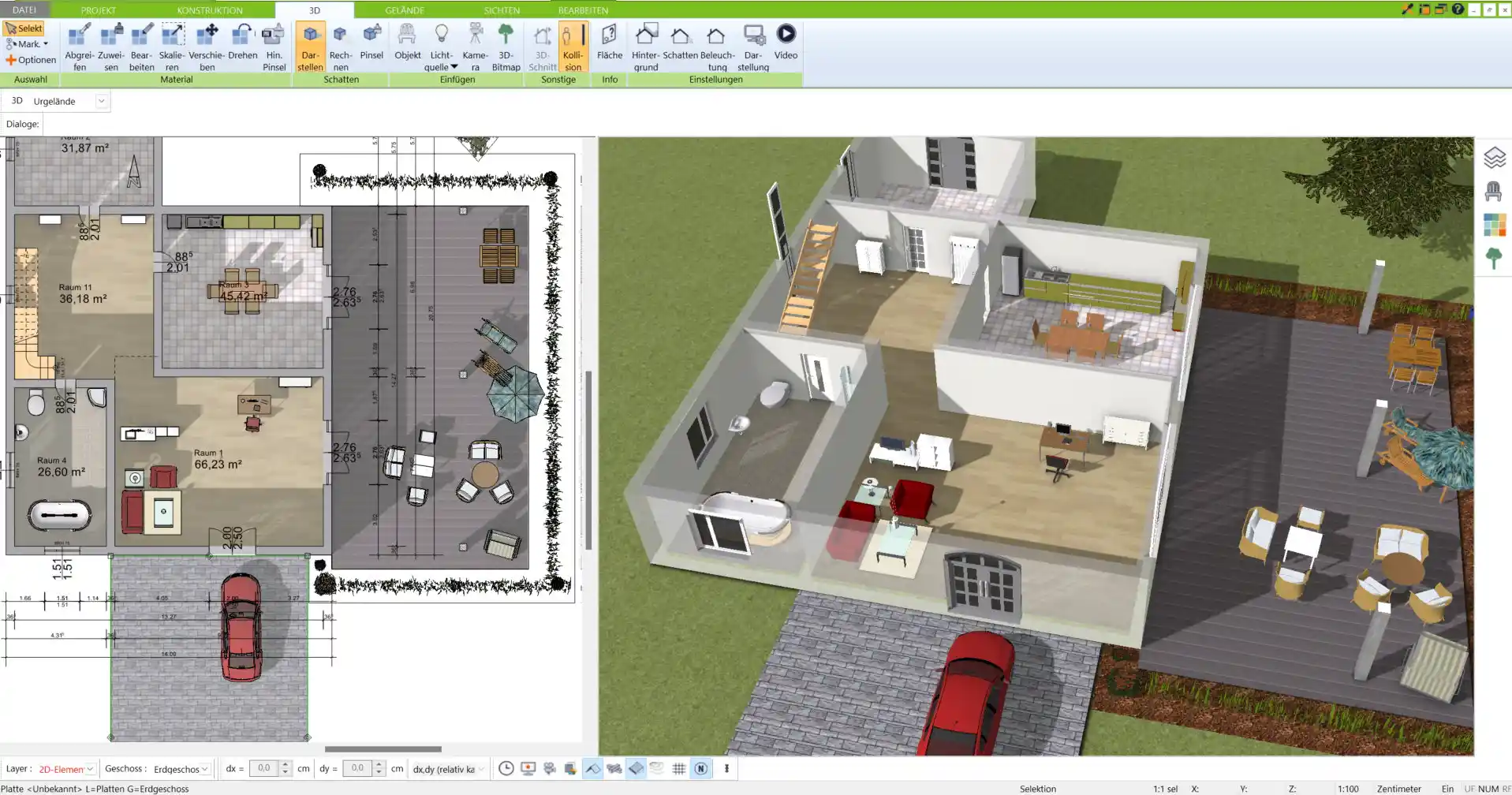Switch to the PROJEKT tab
Screen dimensions: 1512x795
click(x=99, y=10)
